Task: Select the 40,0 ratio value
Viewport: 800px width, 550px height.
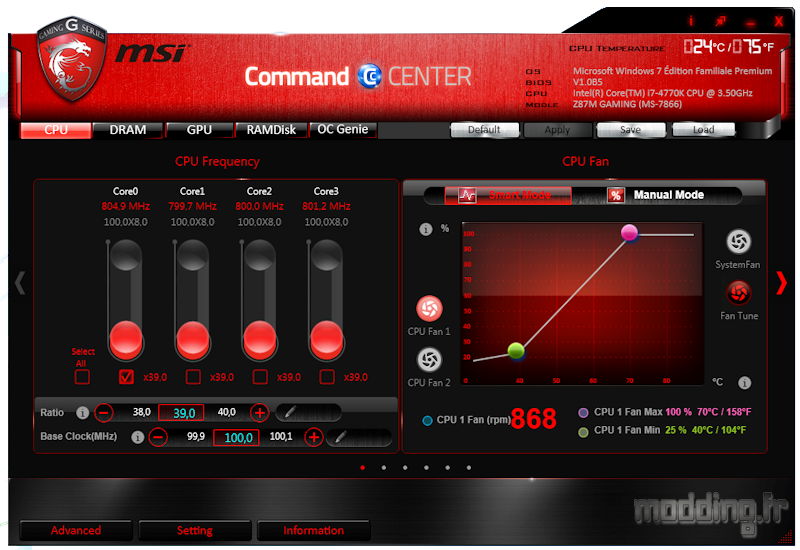Action: [x=227, y=412]
